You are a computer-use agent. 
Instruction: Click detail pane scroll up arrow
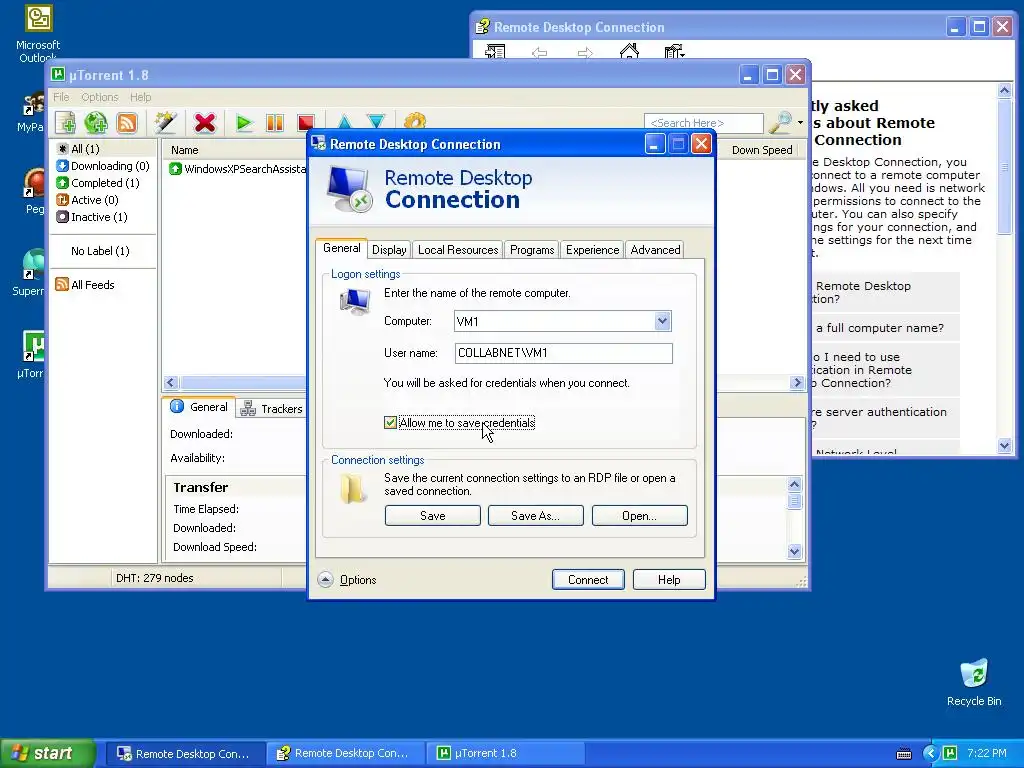(794, 484)
